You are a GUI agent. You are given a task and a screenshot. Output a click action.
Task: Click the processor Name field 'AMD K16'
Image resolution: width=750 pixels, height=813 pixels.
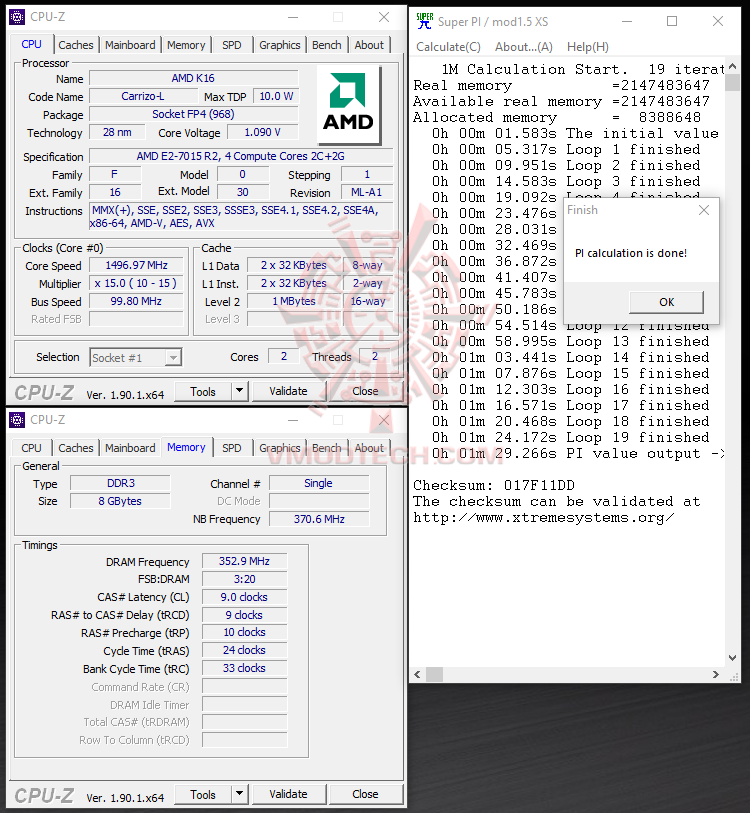point(193,78)
